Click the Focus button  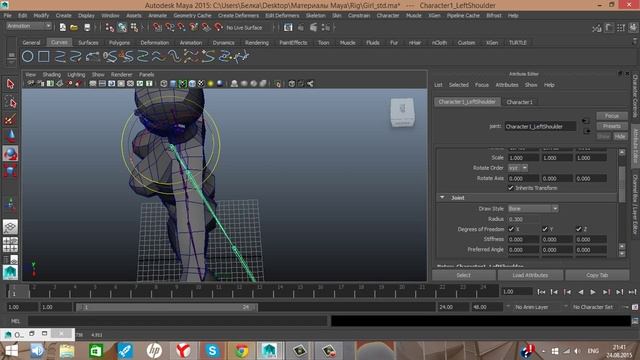click(612, 116)
